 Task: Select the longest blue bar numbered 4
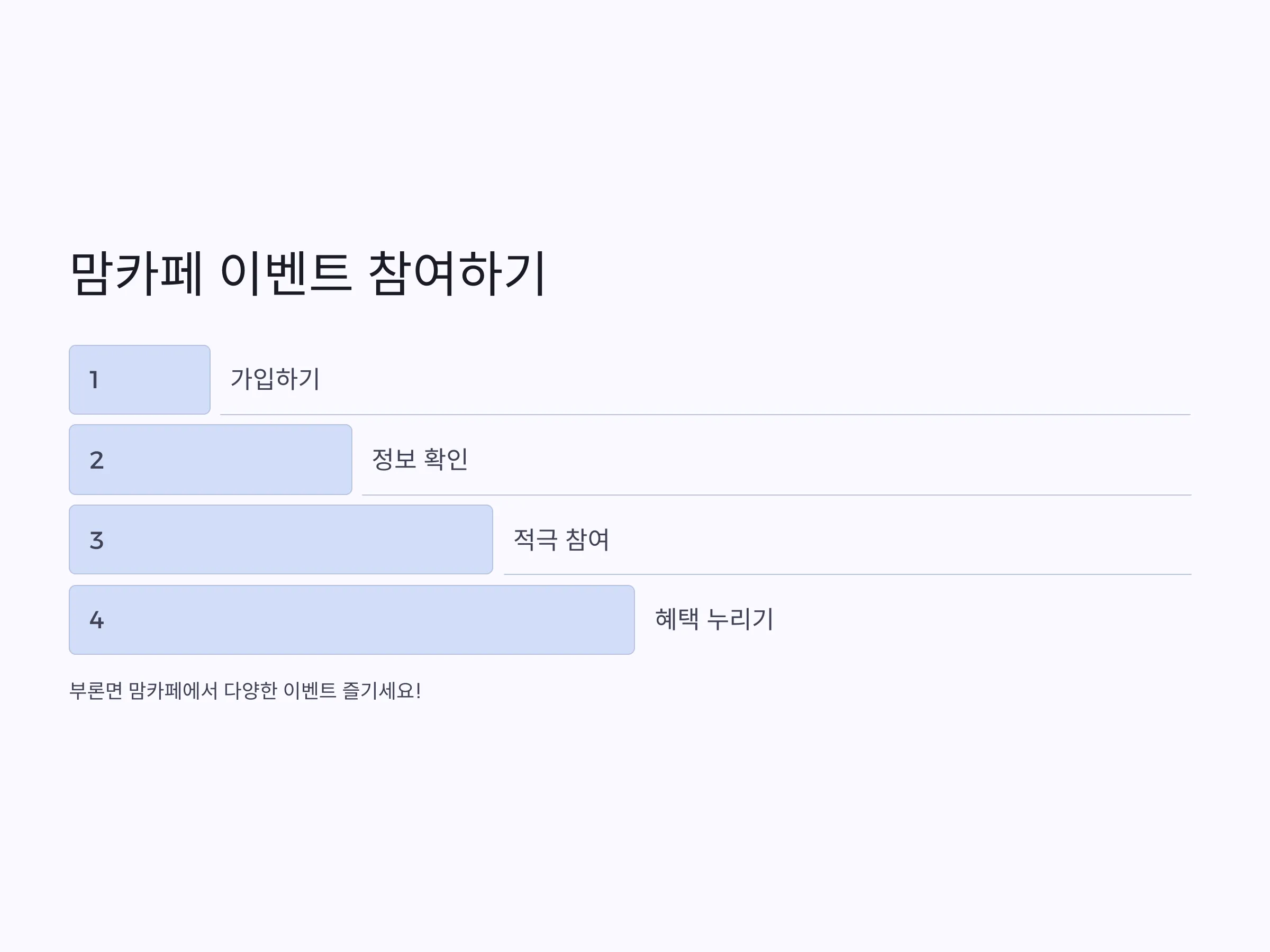(351, 620)
